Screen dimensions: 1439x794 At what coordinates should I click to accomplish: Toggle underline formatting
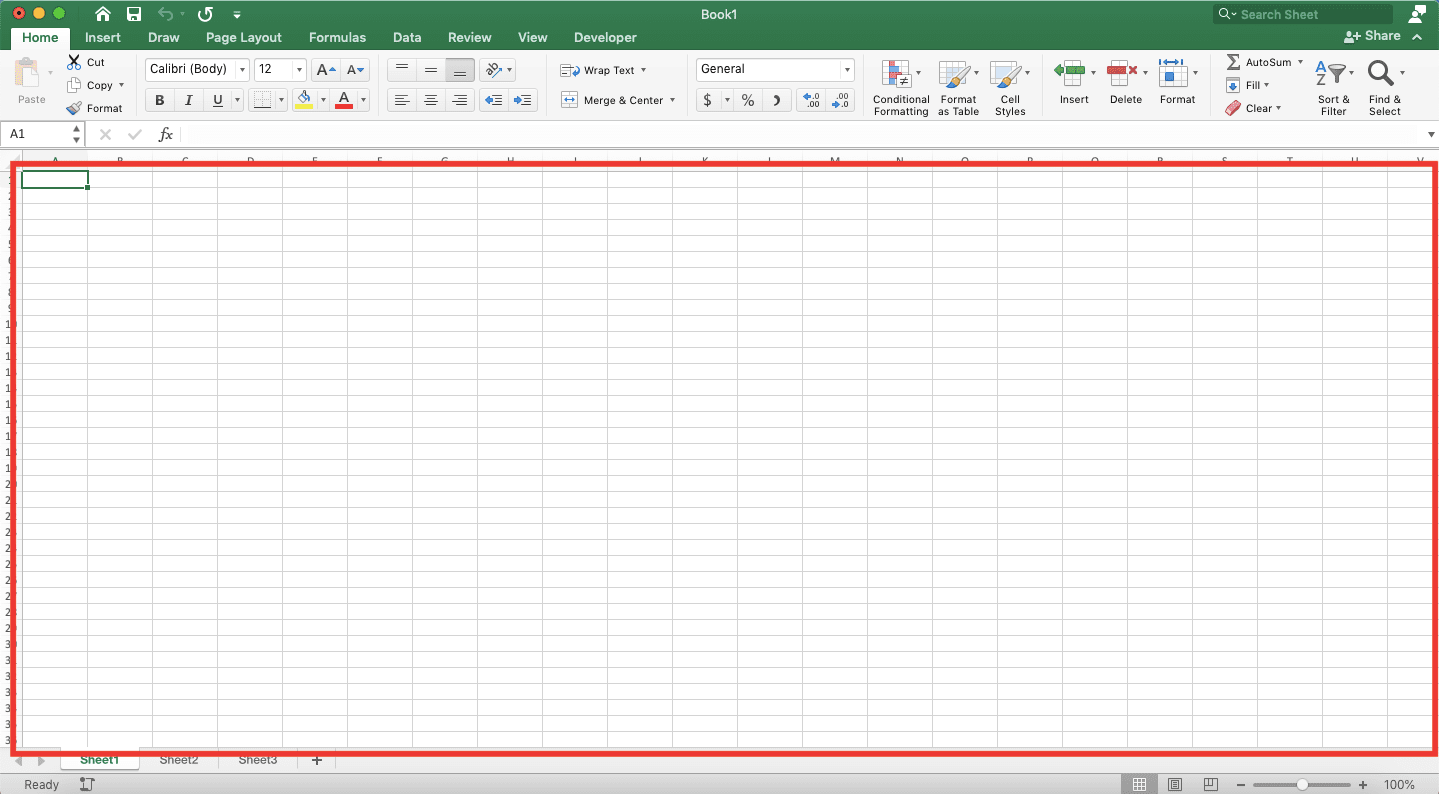tap(217, 100)
